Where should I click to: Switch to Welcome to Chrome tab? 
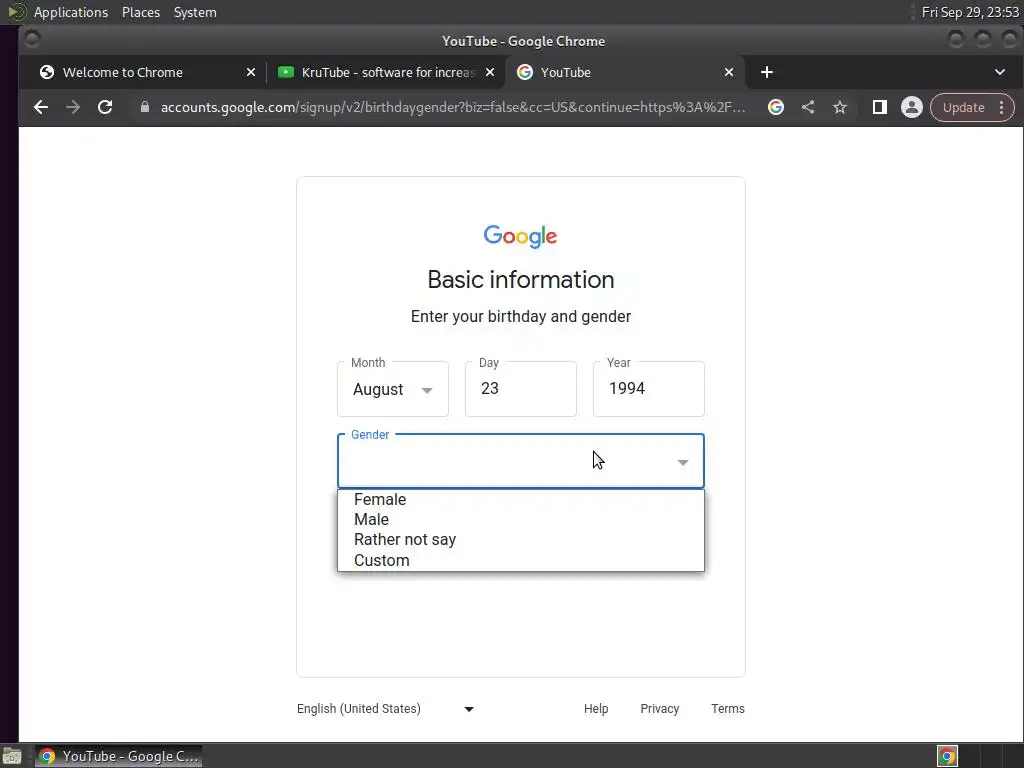[123, 72]
